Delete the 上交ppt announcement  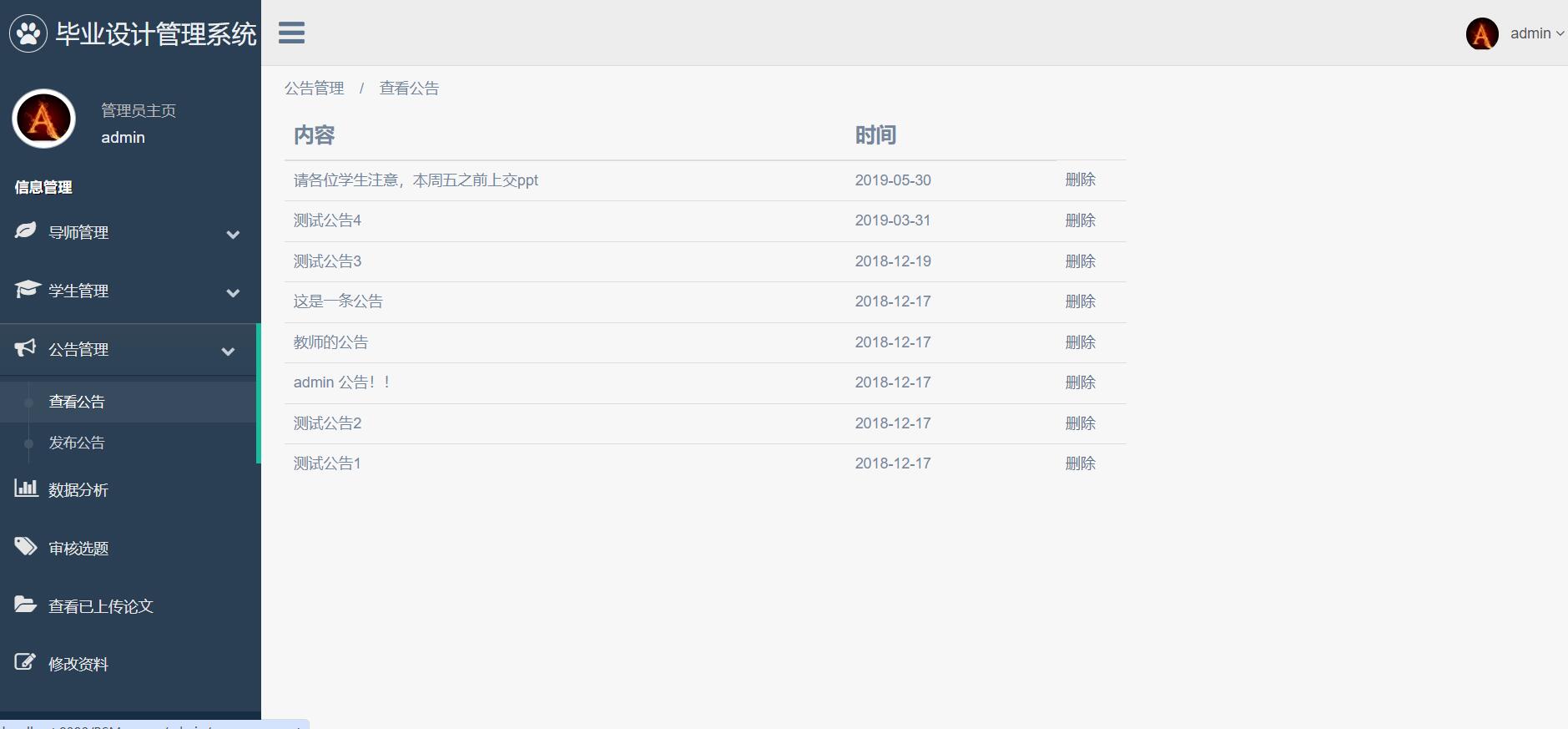point(1081,180)
